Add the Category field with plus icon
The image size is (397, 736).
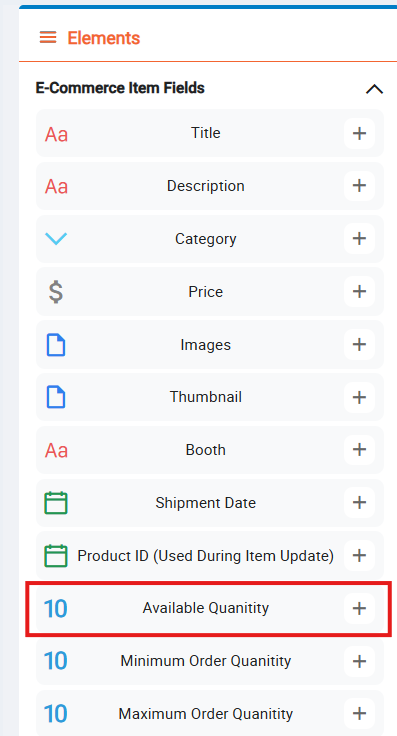(x=359, y=239)
